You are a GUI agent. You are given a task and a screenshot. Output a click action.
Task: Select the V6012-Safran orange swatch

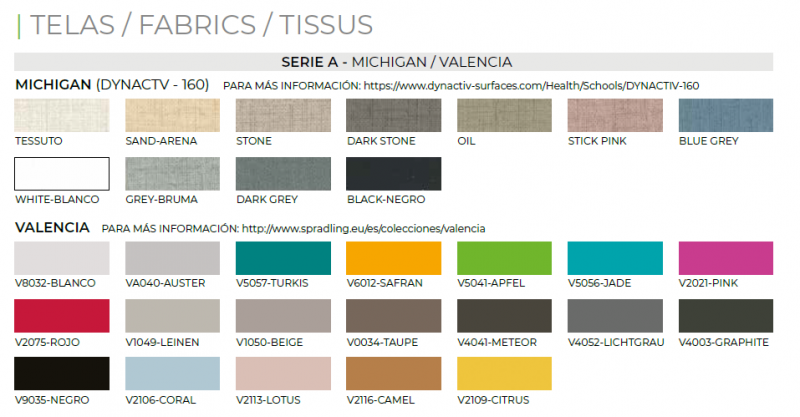393,258
